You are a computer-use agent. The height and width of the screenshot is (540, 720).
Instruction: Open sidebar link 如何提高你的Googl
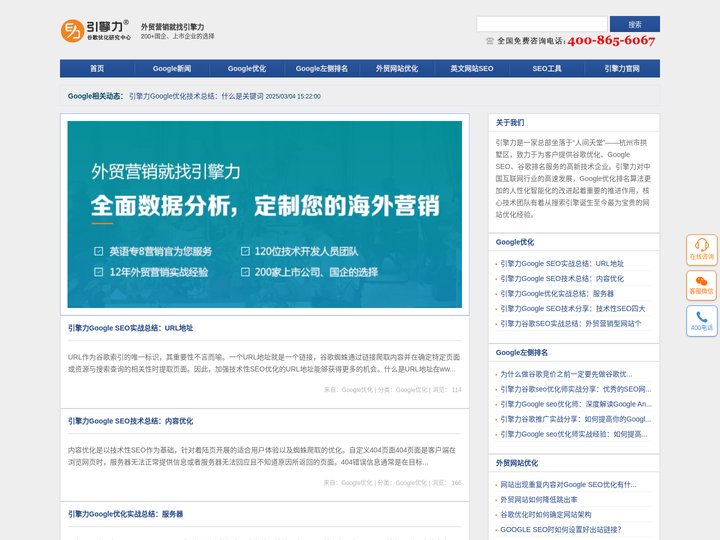click(576, 419)
